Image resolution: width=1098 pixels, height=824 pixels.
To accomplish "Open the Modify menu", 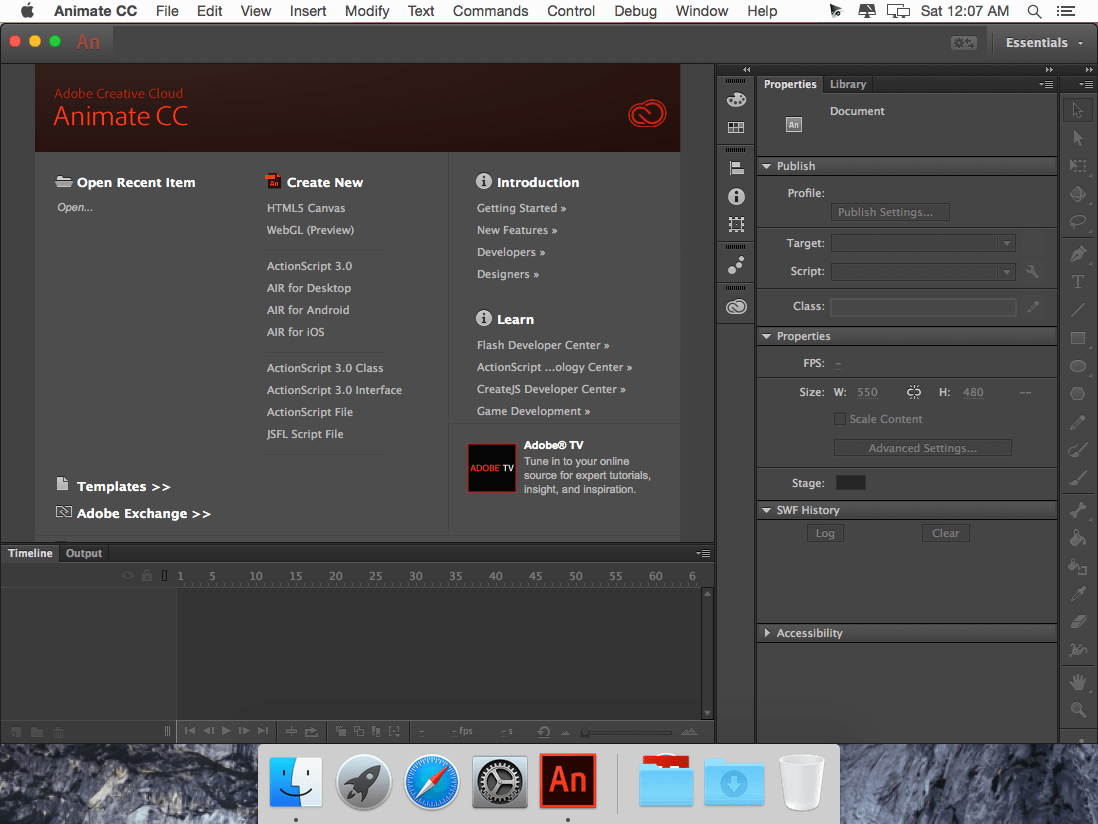I will coord(367,11).
